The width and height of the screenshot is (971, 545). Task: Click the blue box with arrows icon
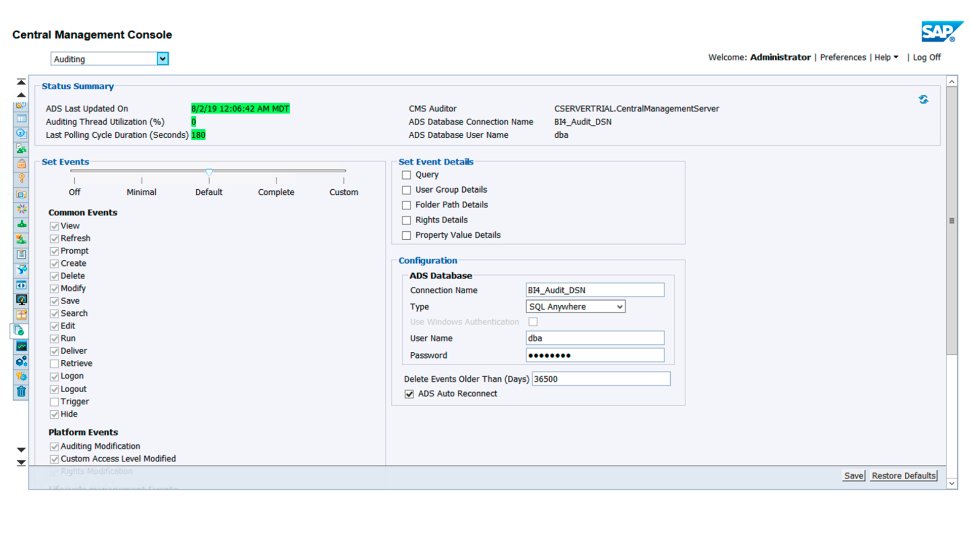click(x=21, y=285)
